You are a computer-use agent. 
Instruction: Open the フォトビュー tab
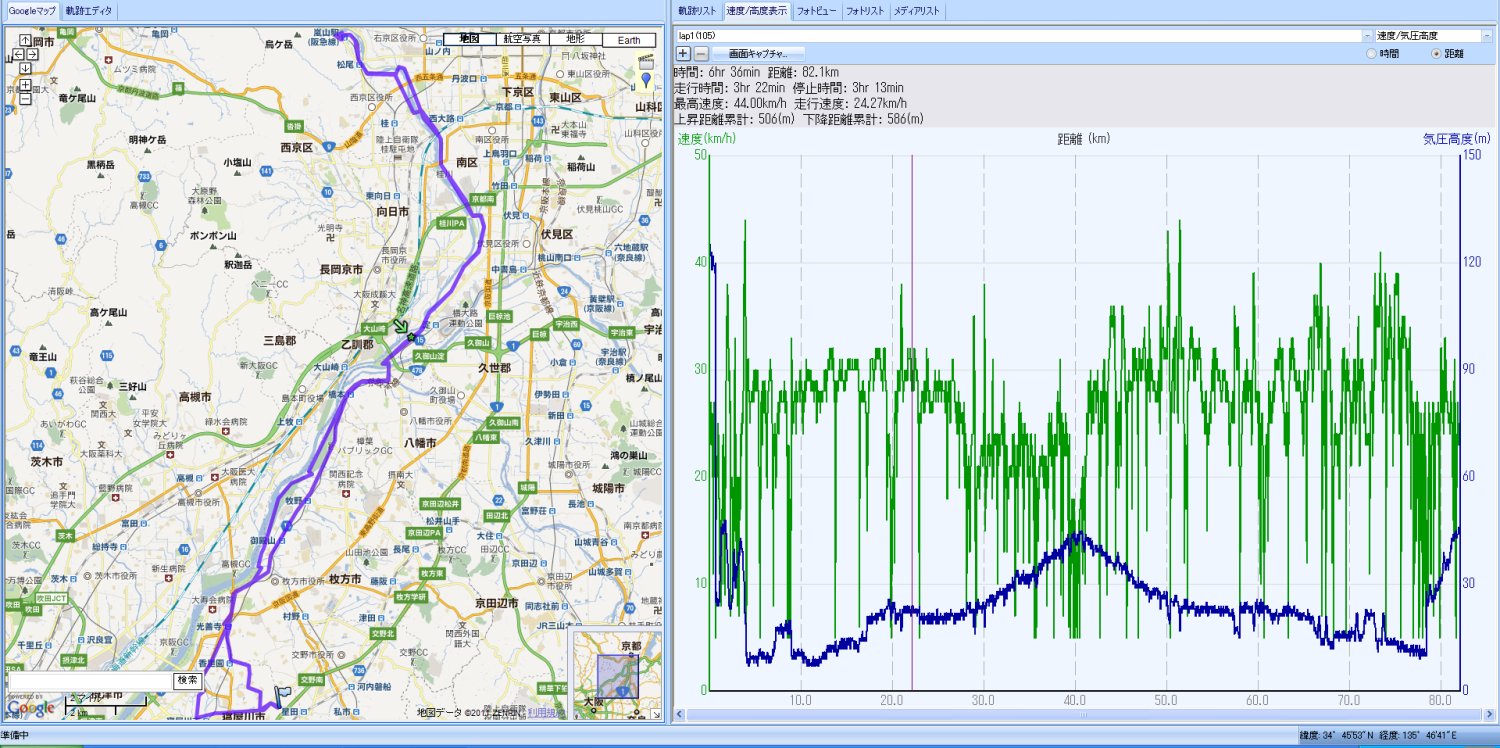pyautogui.click(x=817, y=11)
